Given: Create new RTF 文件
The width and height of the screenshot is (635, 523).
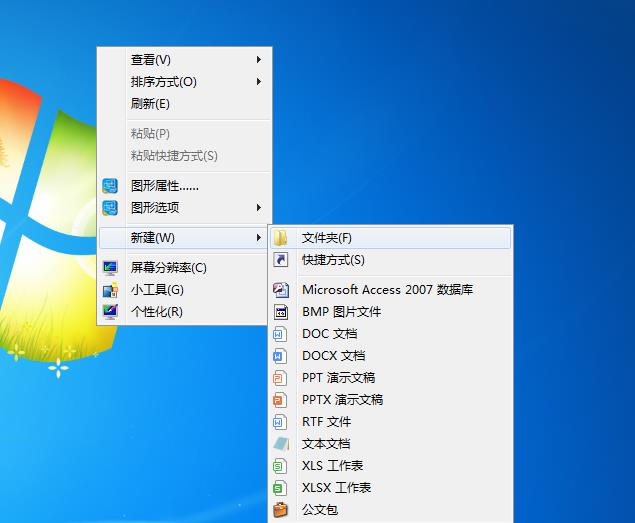Looking at the screenshot, I should [x=391, y=422].
